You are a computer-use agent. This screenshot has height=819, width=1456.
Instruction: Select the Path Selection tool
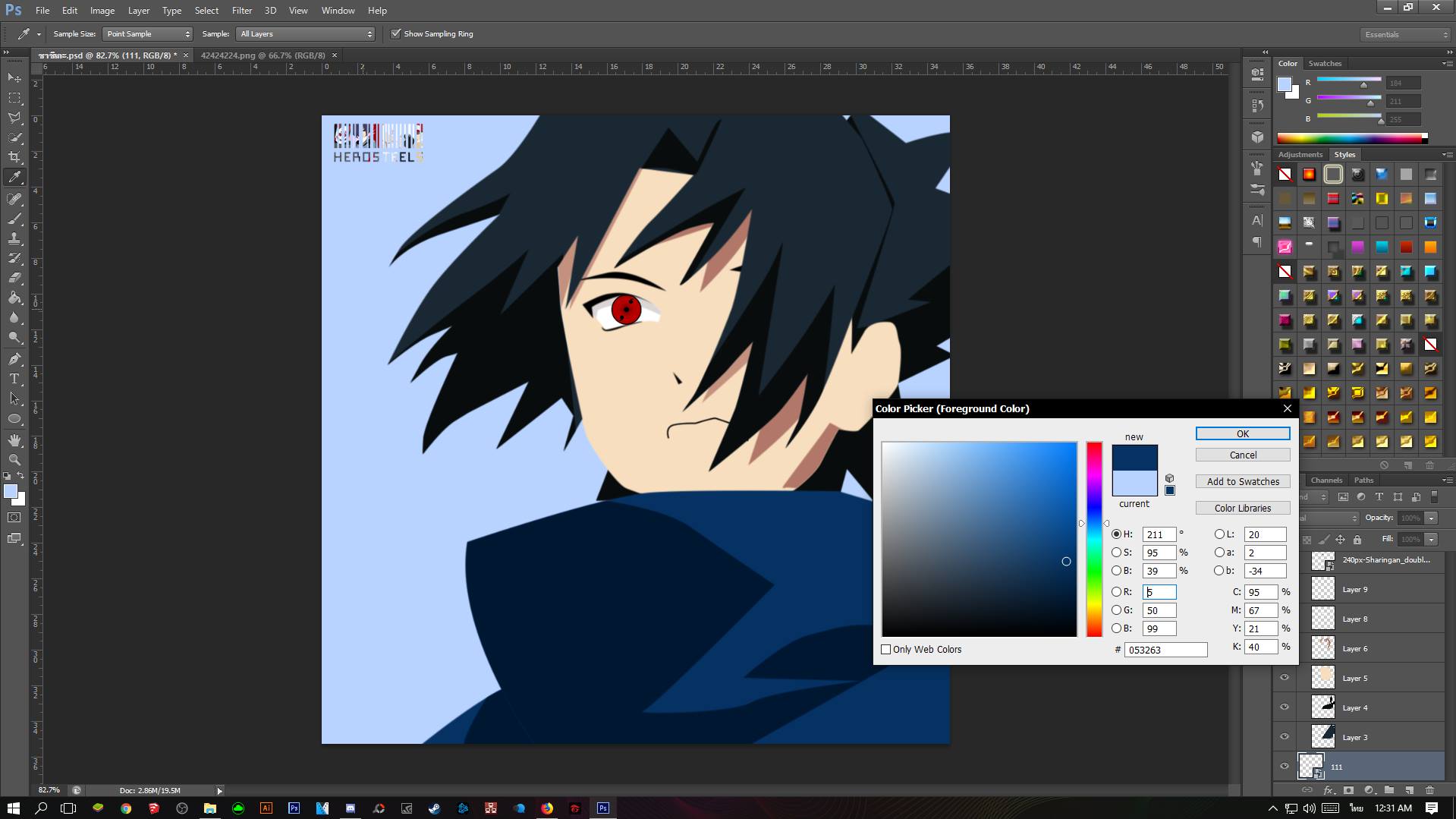[14, 398]
